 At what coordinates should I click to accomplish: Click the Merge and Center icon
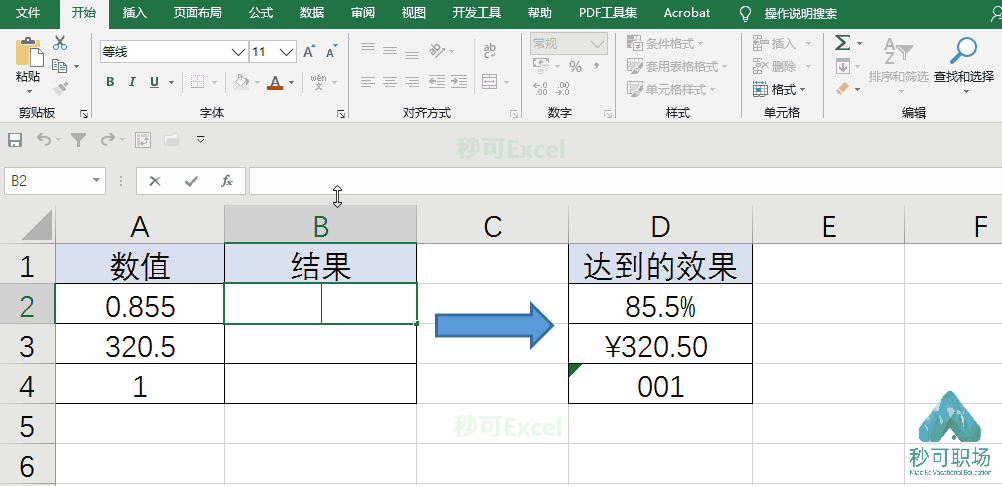[489, 82]
